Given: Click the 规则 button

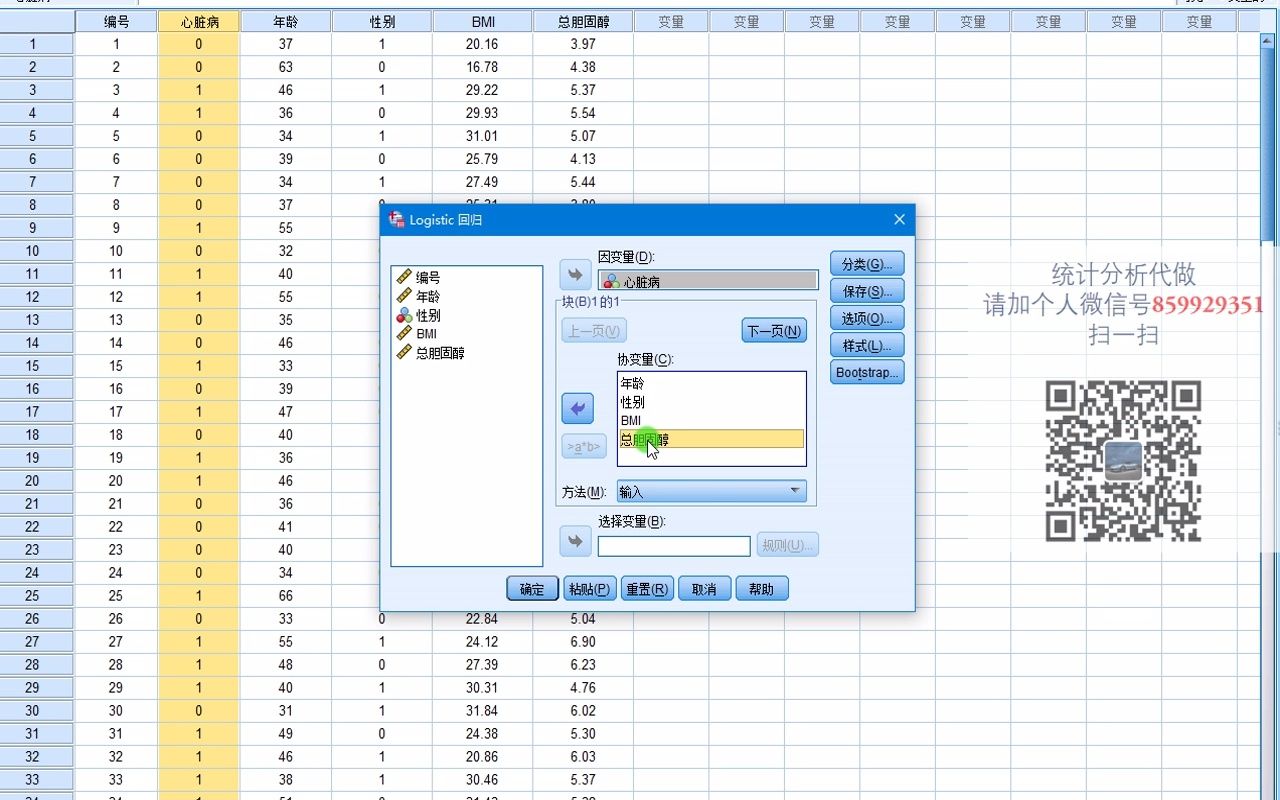Looking at the screenshot, I should tap(788, 545).
